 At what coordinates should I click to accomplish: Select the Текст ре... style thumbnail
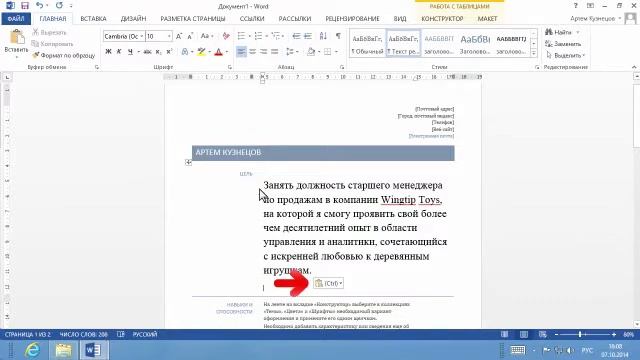[x=403, y=44]
